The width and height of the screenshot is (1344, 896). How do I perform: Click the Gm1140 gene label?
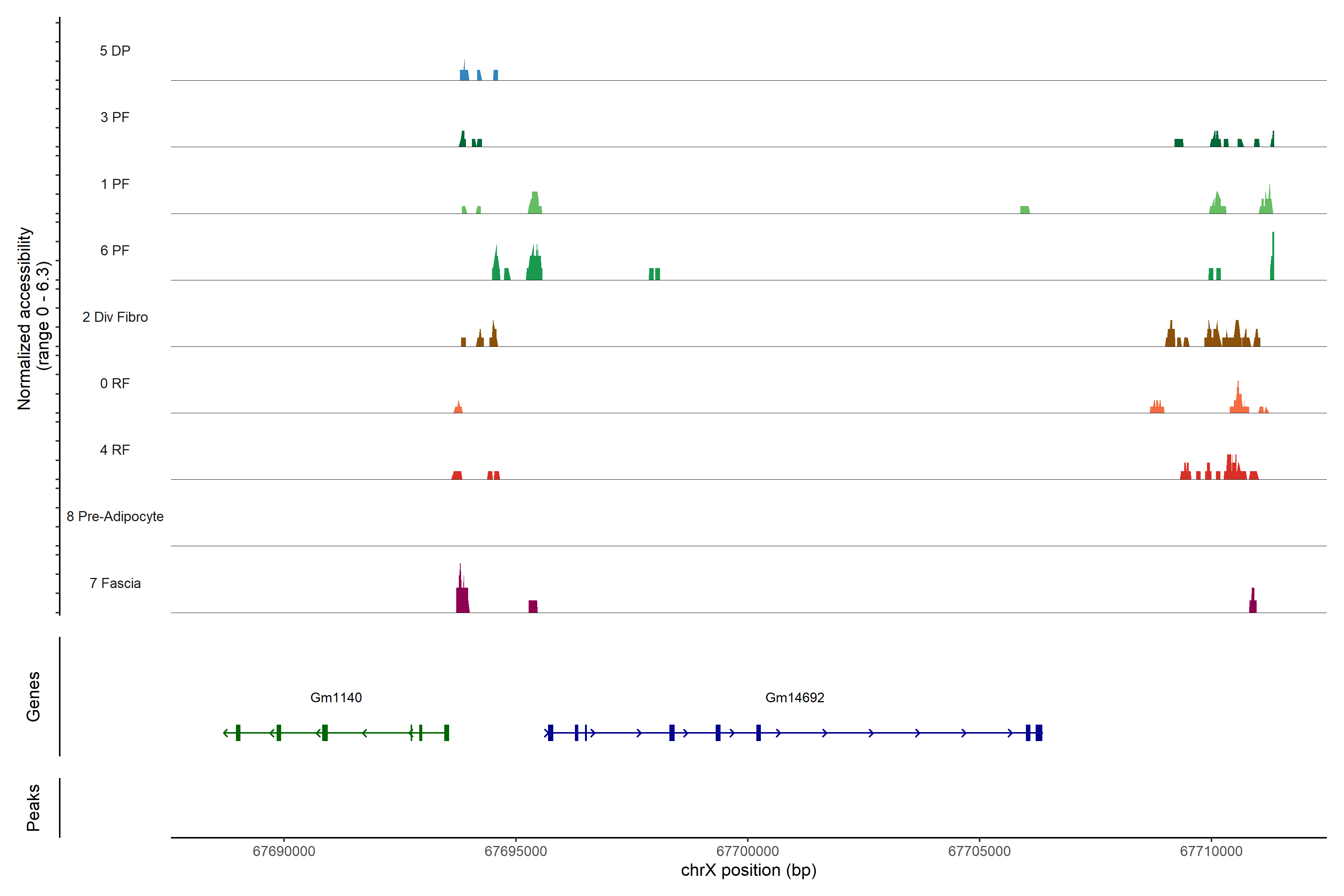(x=336, y=698)
